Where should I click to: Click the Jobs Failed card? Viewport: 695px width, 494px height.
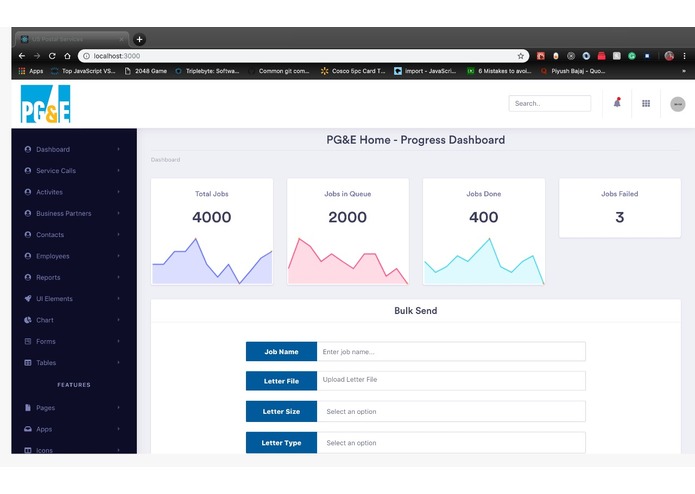620,208
